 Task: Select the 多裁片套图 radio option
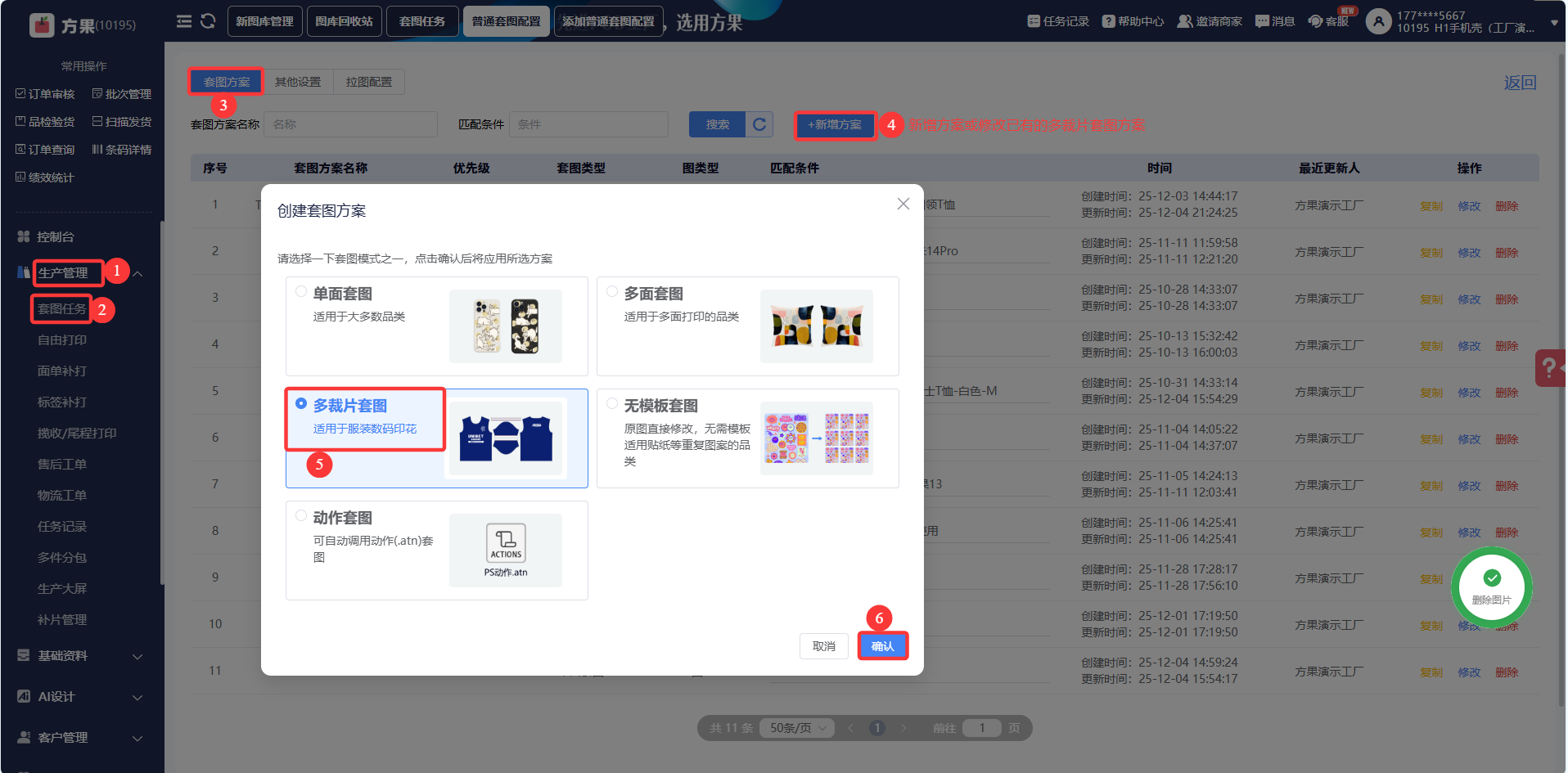pyautogui.click(x=301, y=404)
